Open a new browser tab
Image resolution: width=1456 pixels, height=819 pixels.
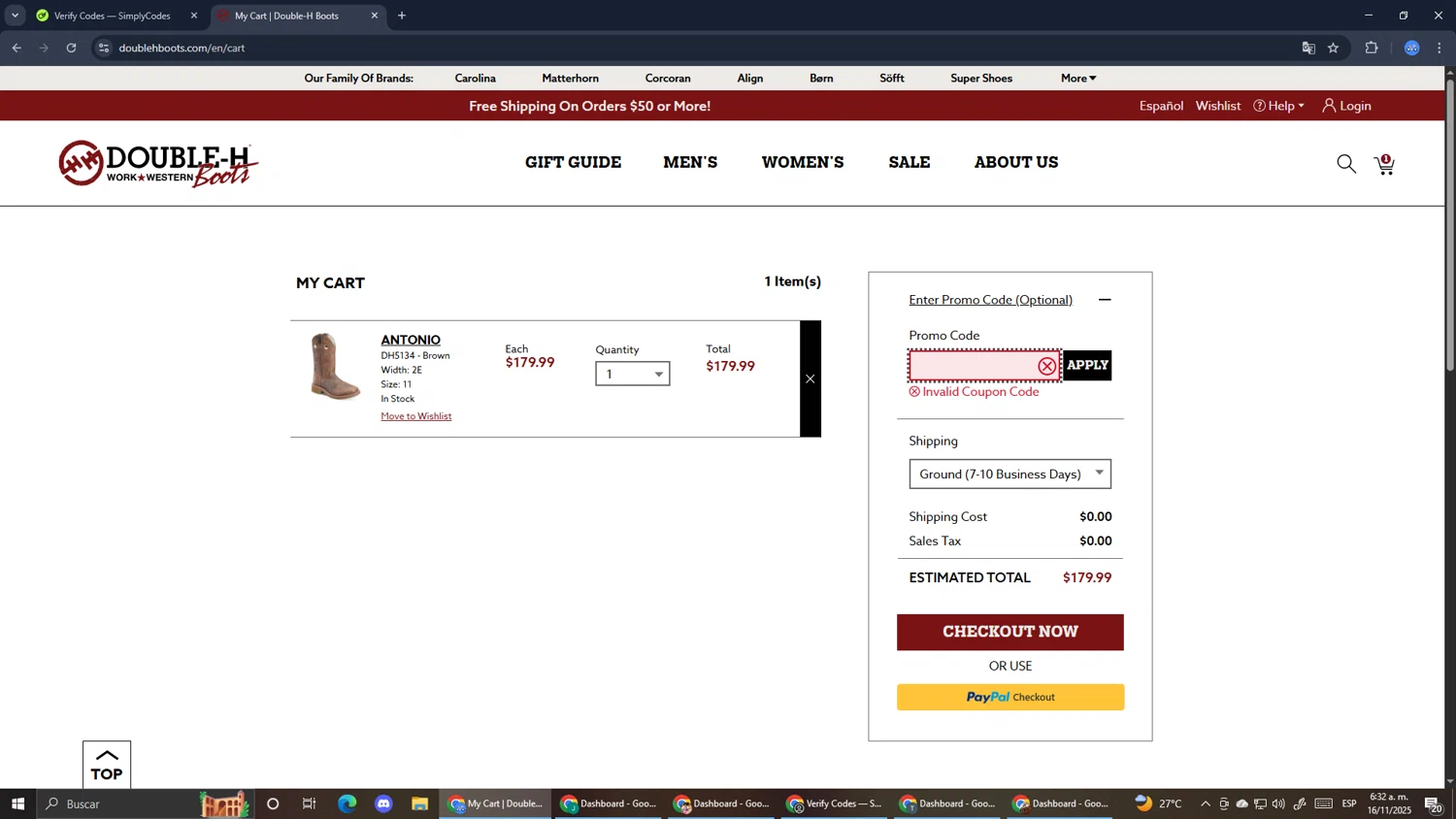(402, 16)
